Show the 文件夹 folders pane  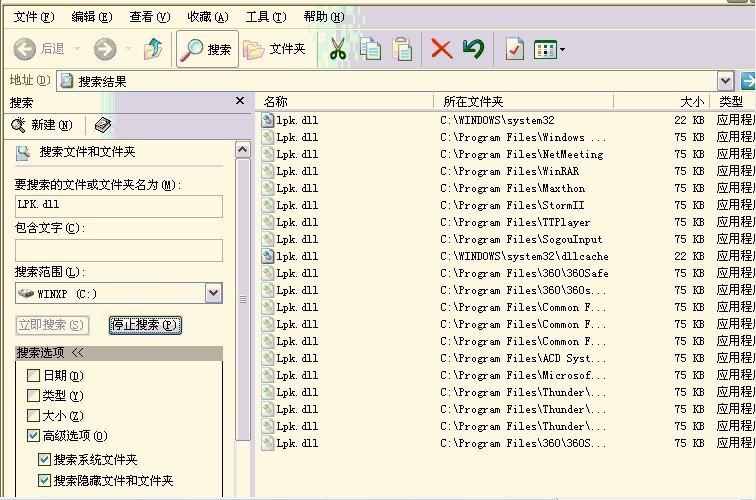(275, 49)
